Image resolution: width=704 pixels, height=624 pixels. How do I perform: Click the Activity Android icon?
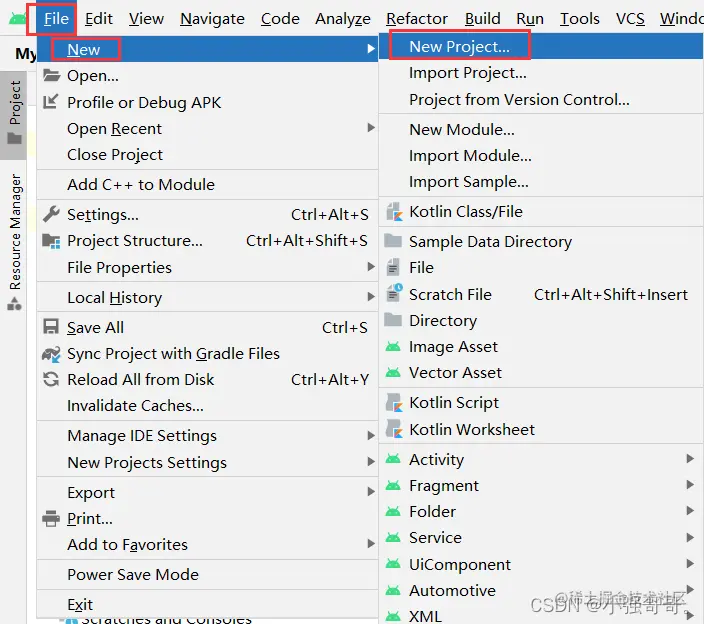(393, 459)
